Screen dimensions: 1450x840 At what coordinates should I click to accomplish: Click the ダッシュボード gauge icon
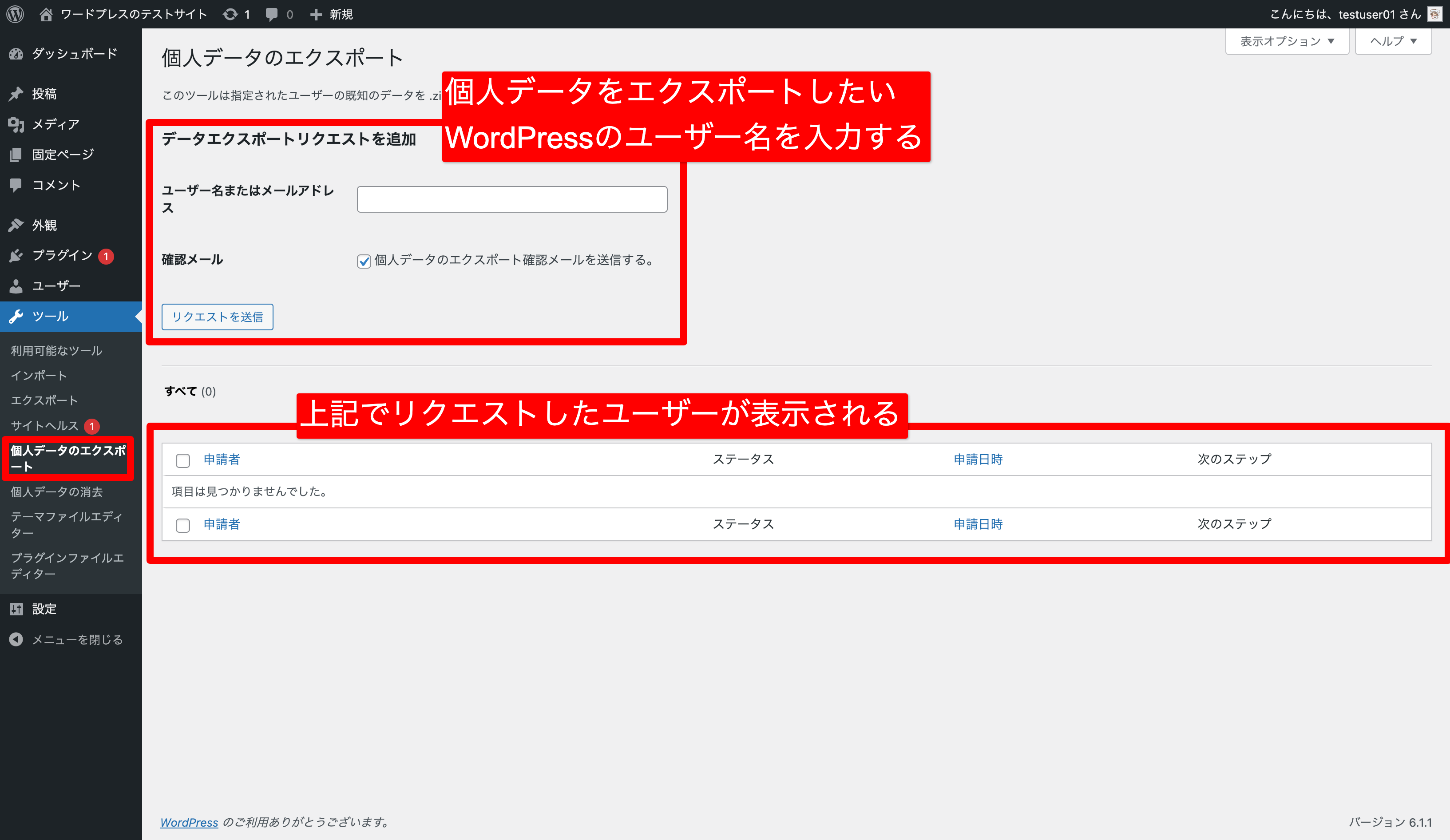[x=16, y=54]
